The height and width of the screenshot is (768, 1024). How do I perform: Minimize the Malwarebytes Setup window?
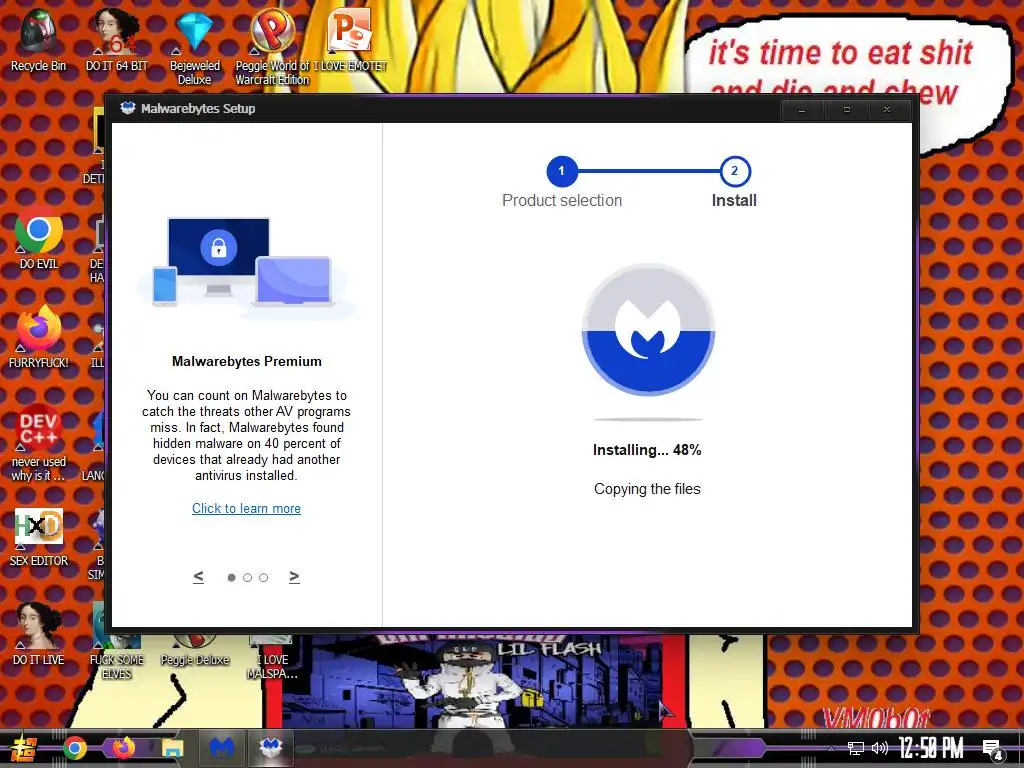click(802, 110)
